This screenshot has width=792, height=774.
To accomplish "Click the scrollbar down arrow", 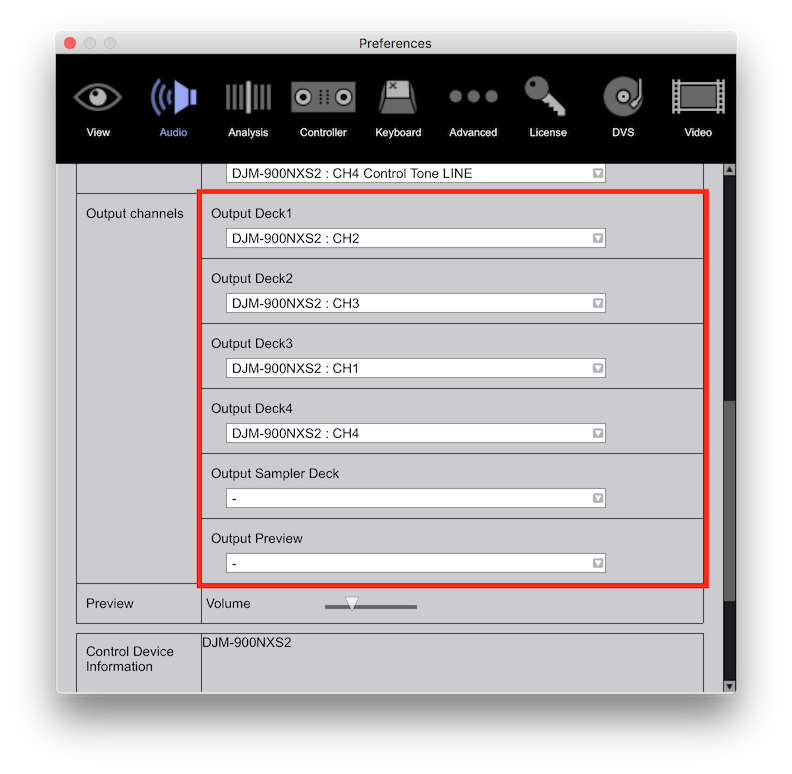I will coord(729,686).
